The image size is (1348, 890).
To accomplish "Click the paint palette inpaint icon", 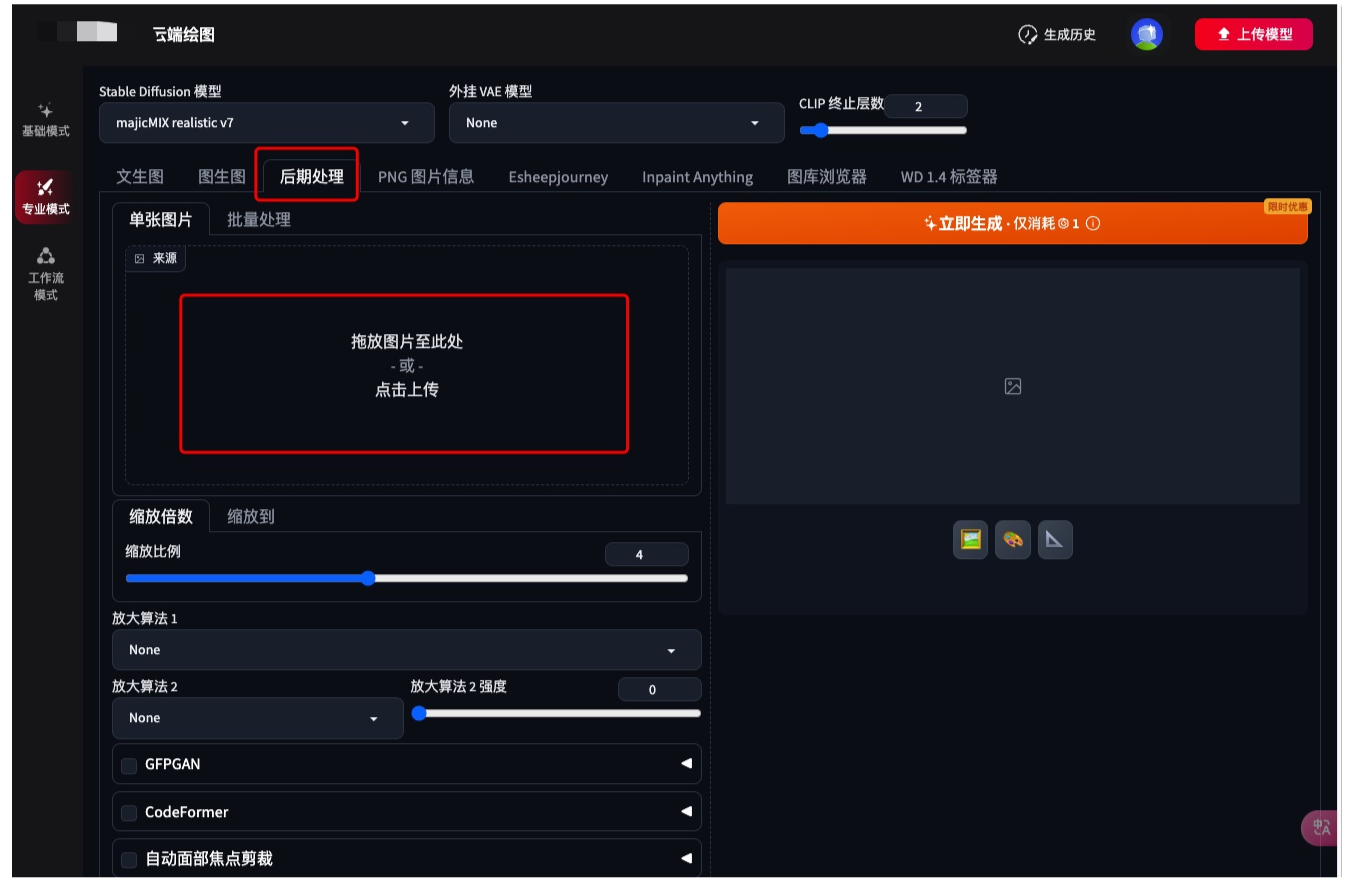I will click(x=1013, y=540).
